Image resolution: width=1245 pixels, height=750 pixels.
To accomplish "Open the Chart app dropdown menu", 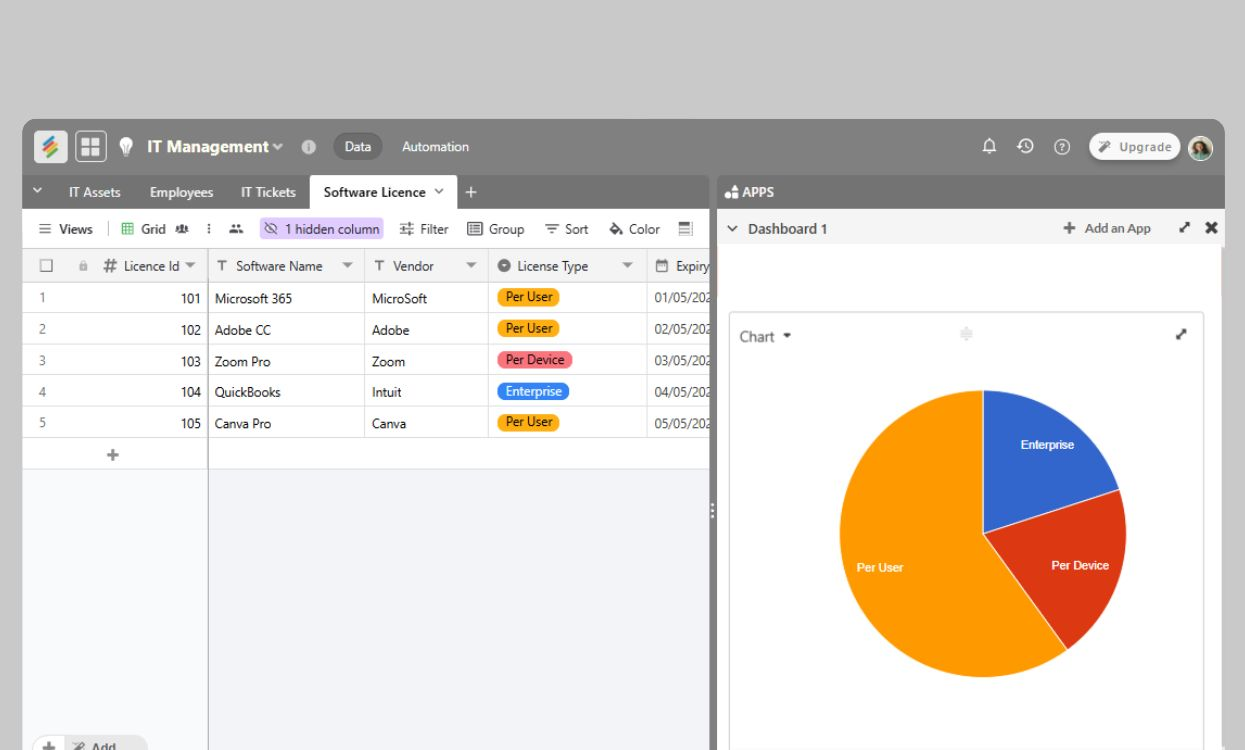I will [x=787, y=336].
